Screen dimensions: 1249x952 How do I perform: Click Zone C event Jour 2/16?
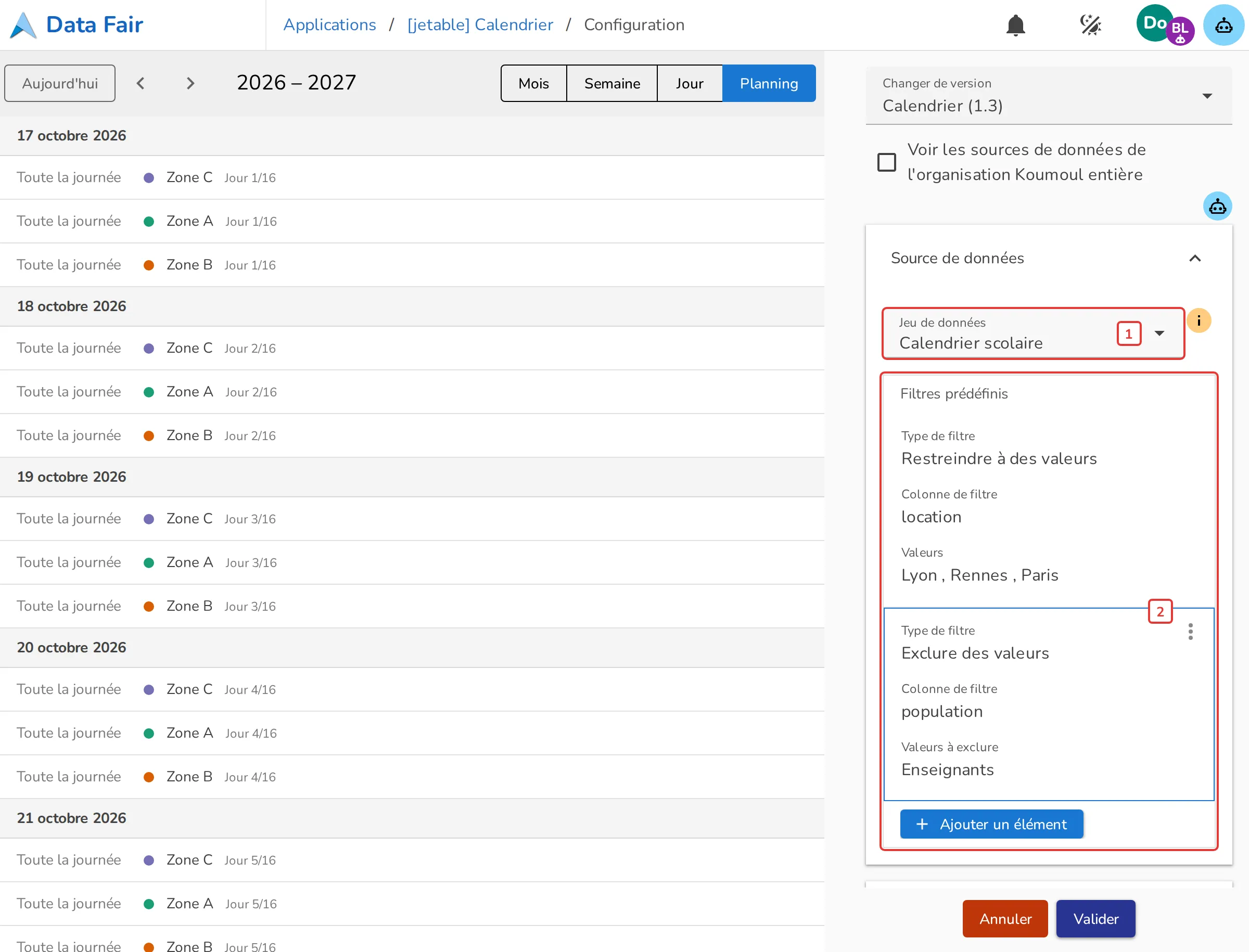(412, 348)
